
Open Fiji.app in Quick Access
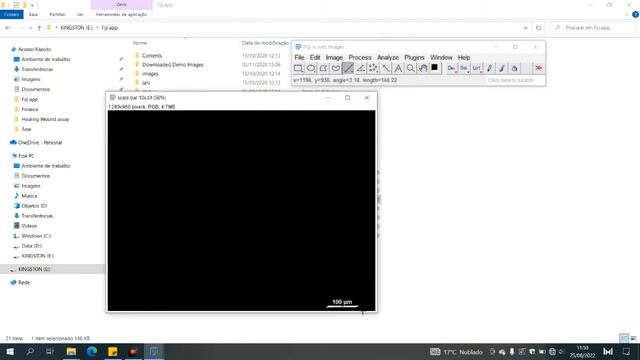(29, 99)
